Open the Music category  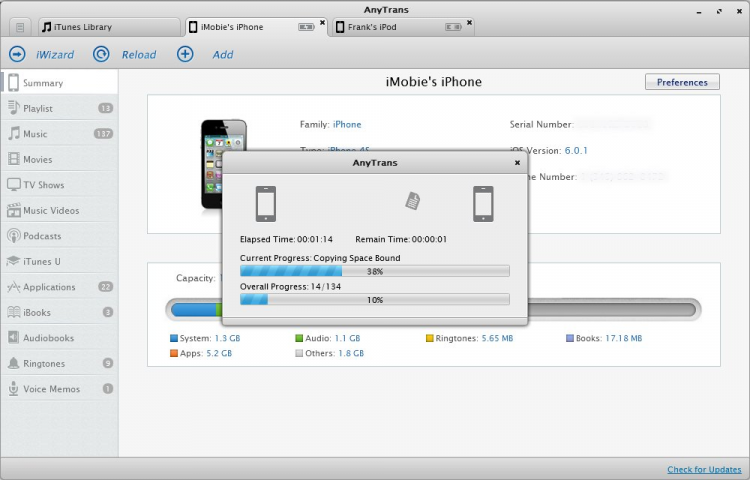click(59, 134)
